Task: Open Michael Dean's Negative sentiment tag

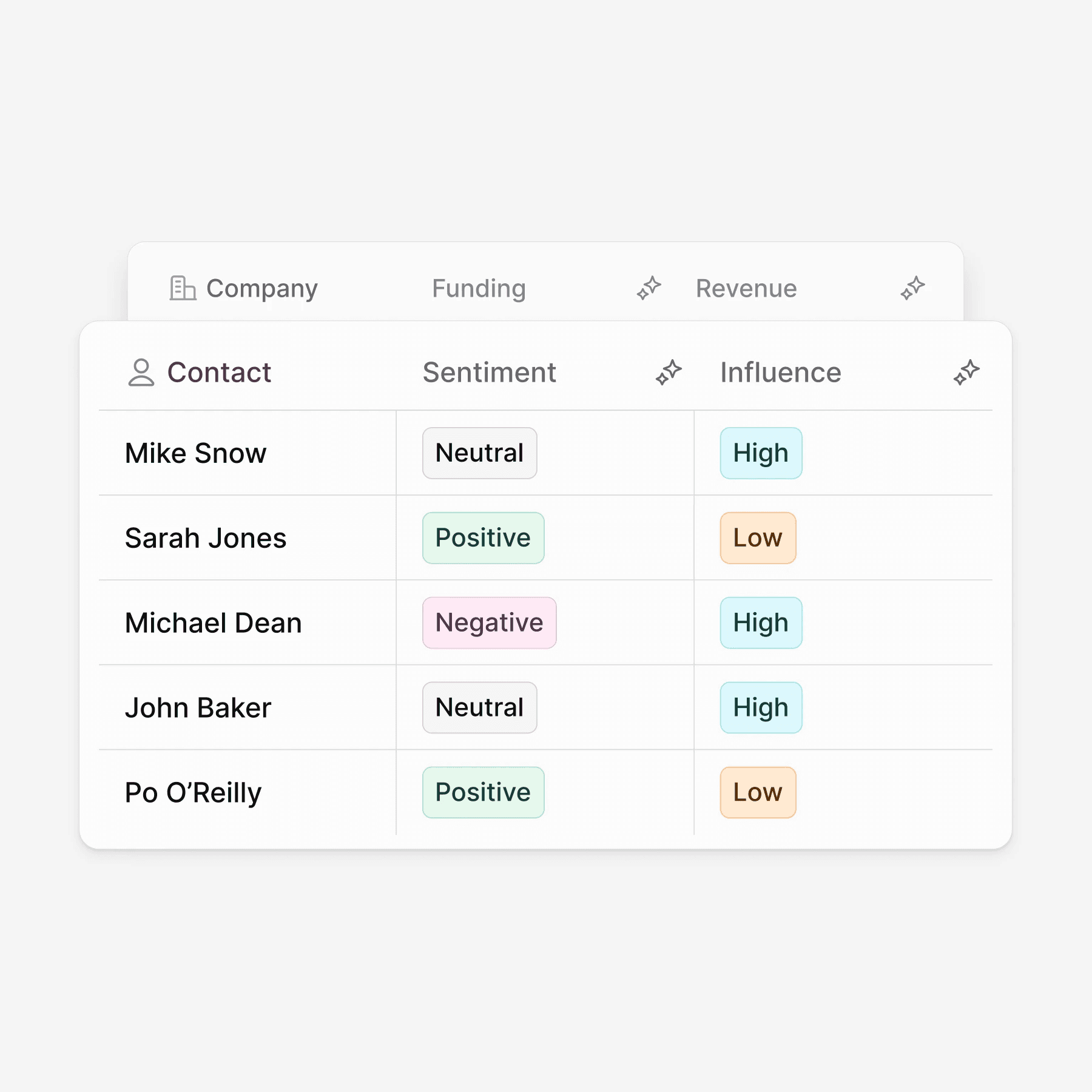Action: pyautogui.click(x=490, y=623)
